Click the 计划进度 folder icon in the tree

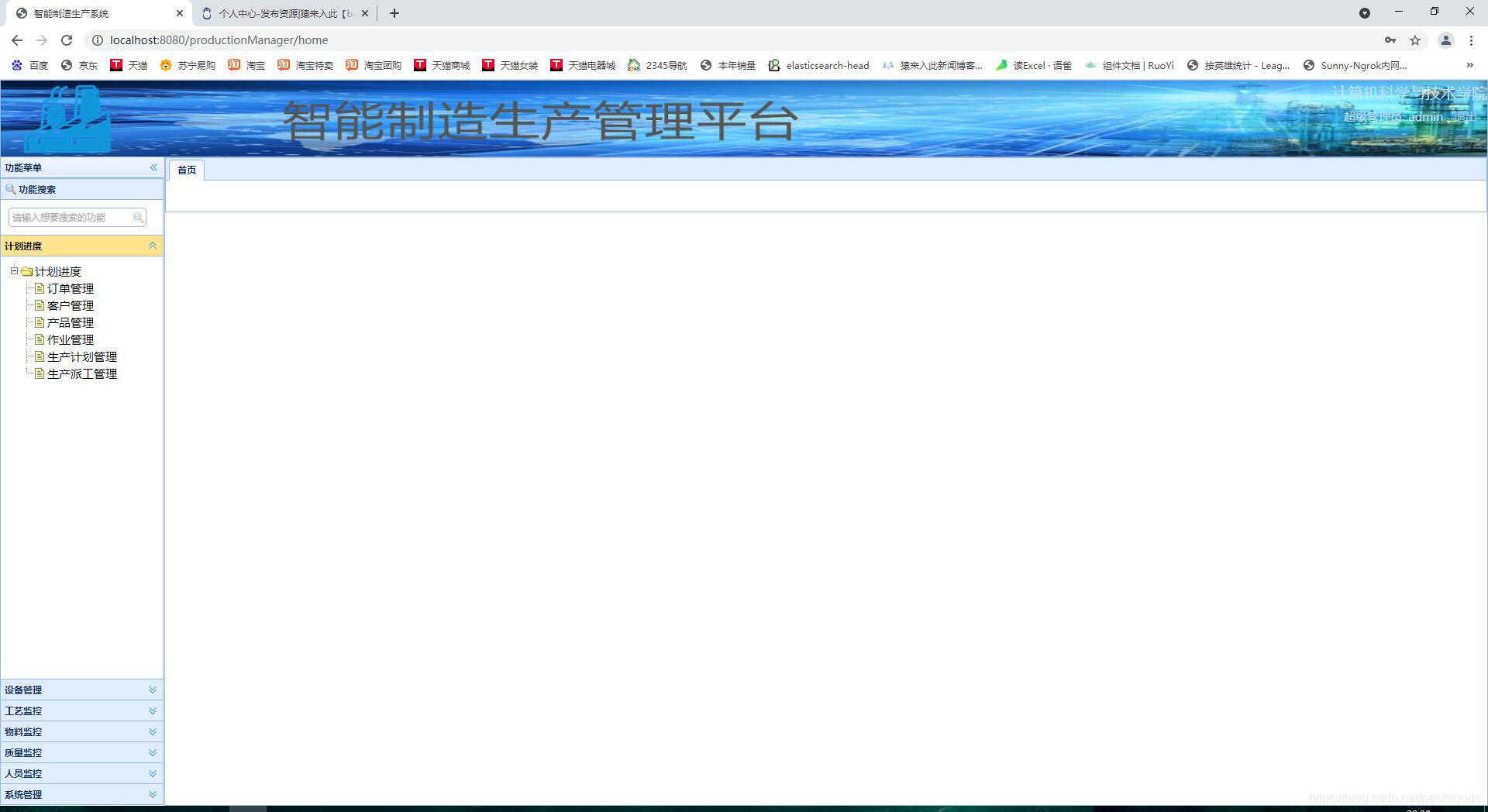pyautogui.click(x=27, y=271)
